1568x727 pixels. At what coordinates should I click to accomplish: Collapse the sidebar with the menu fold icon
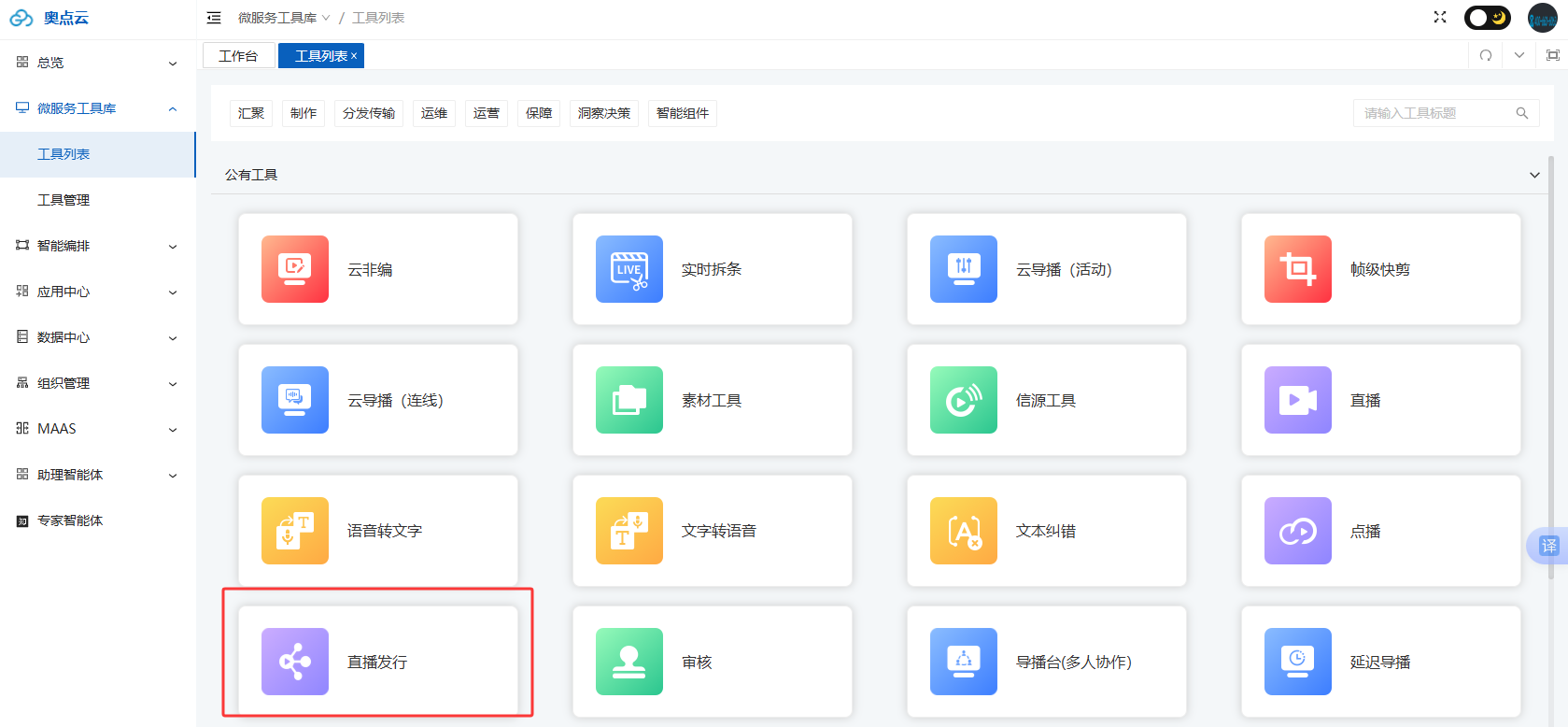214,18
